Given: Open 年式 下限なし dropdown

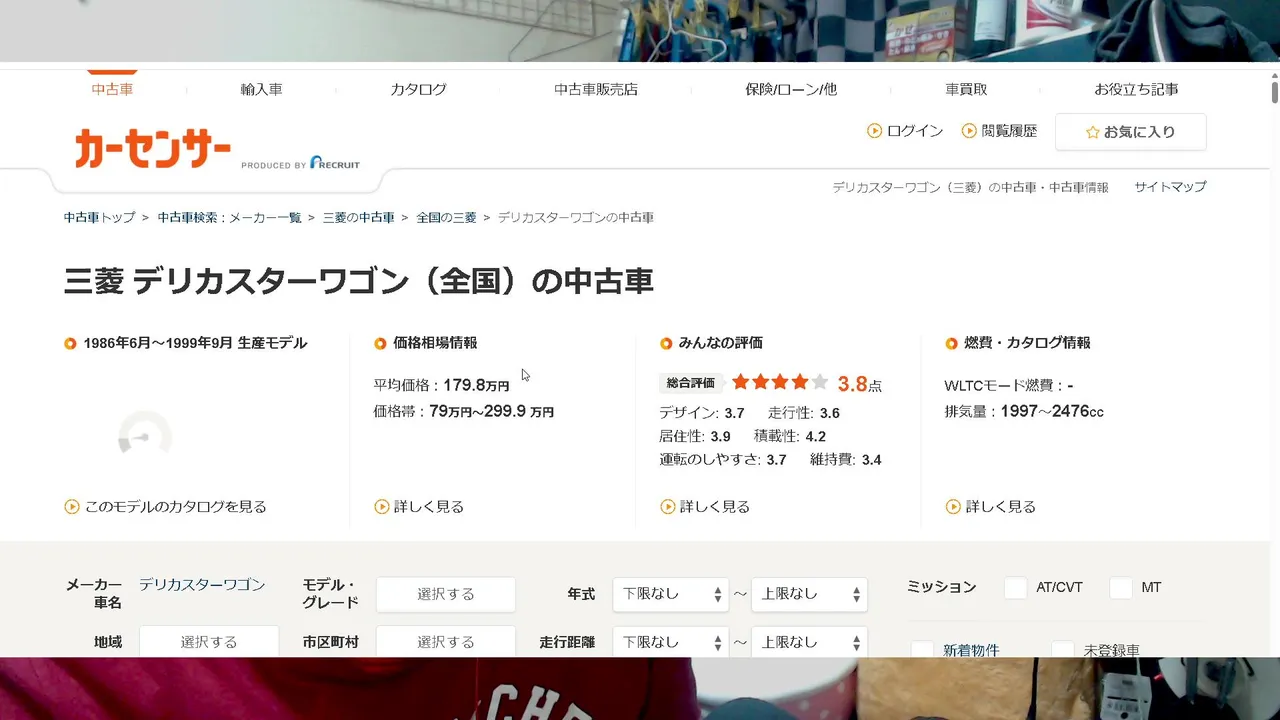Looking at the screenshot, I should 670,594.
